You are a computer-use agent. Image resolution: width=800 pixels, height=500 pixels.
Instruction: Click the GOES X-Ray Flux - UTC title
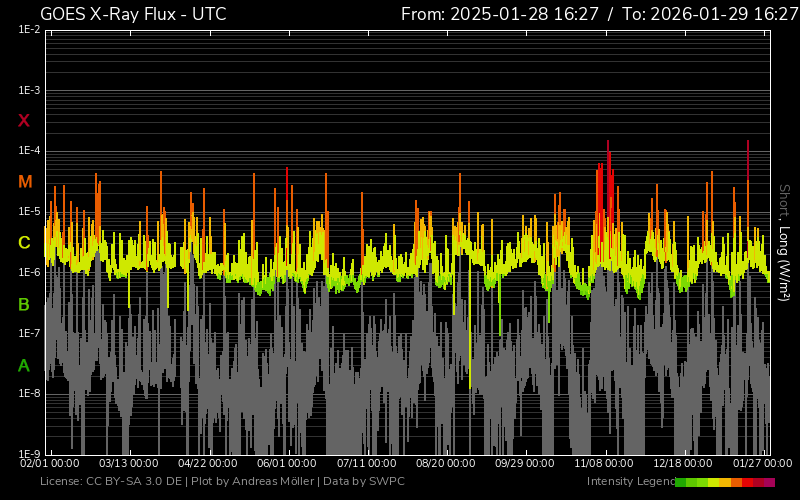coord(133,14)
